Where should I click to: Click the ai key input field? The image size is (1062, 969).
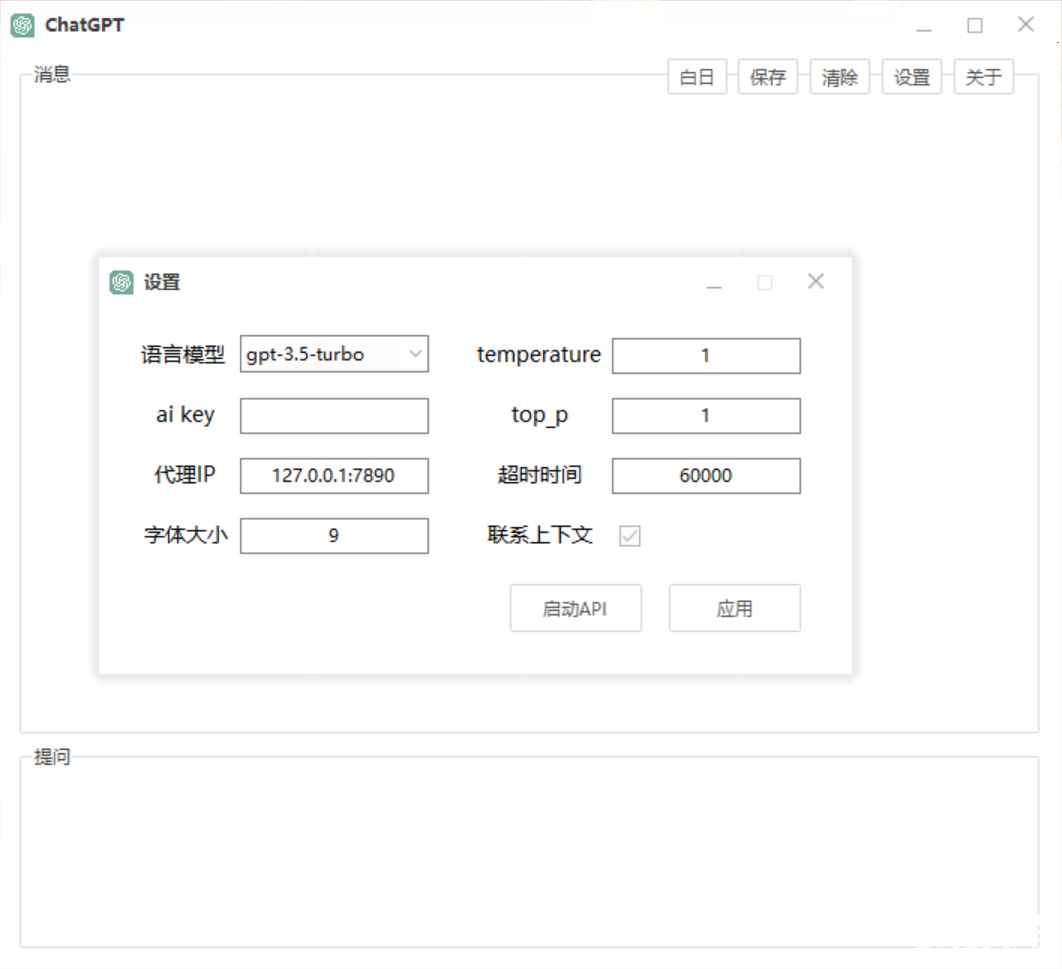pyautogui.click(x=334, y=415)
